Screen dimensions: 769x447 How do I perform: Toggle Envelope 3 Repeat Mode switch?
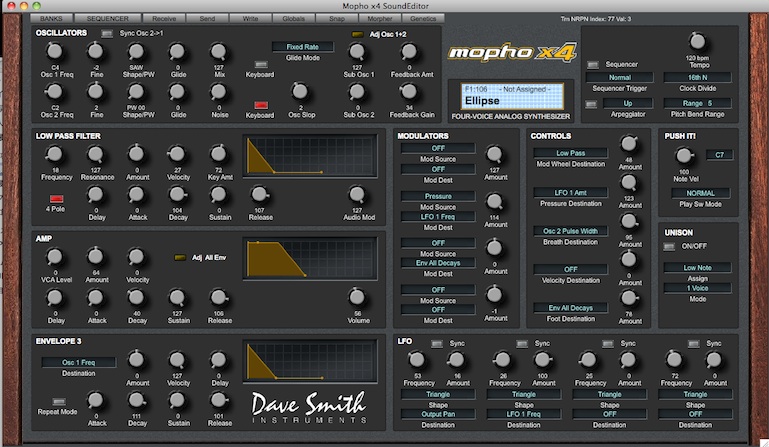point(58,401)
